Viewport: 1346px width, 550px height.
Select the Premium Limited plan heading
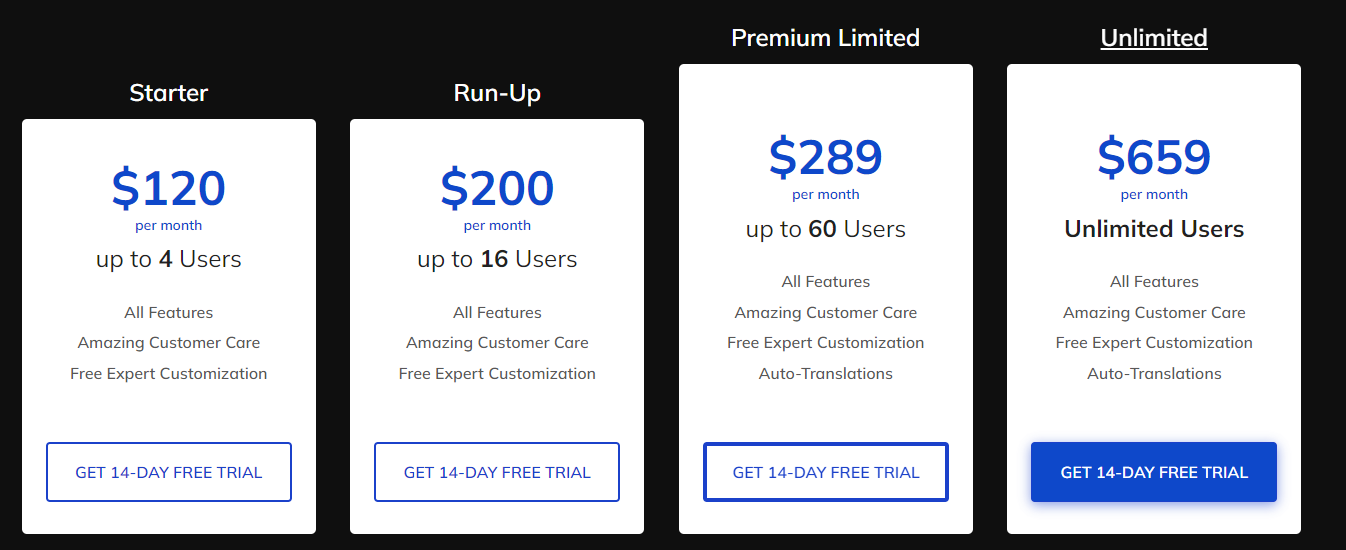coord(826,38)
